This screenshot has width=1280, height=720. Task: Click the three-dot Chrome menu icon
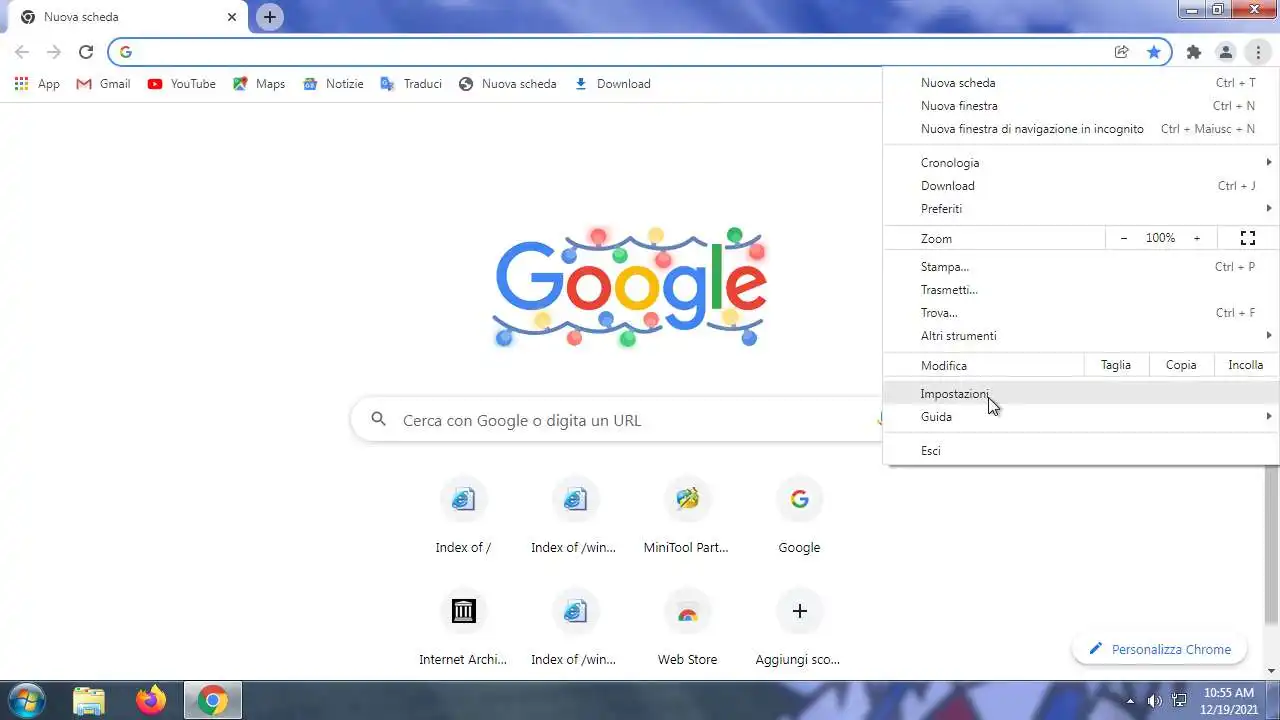pyautogui.click(x=1257, y=52)
